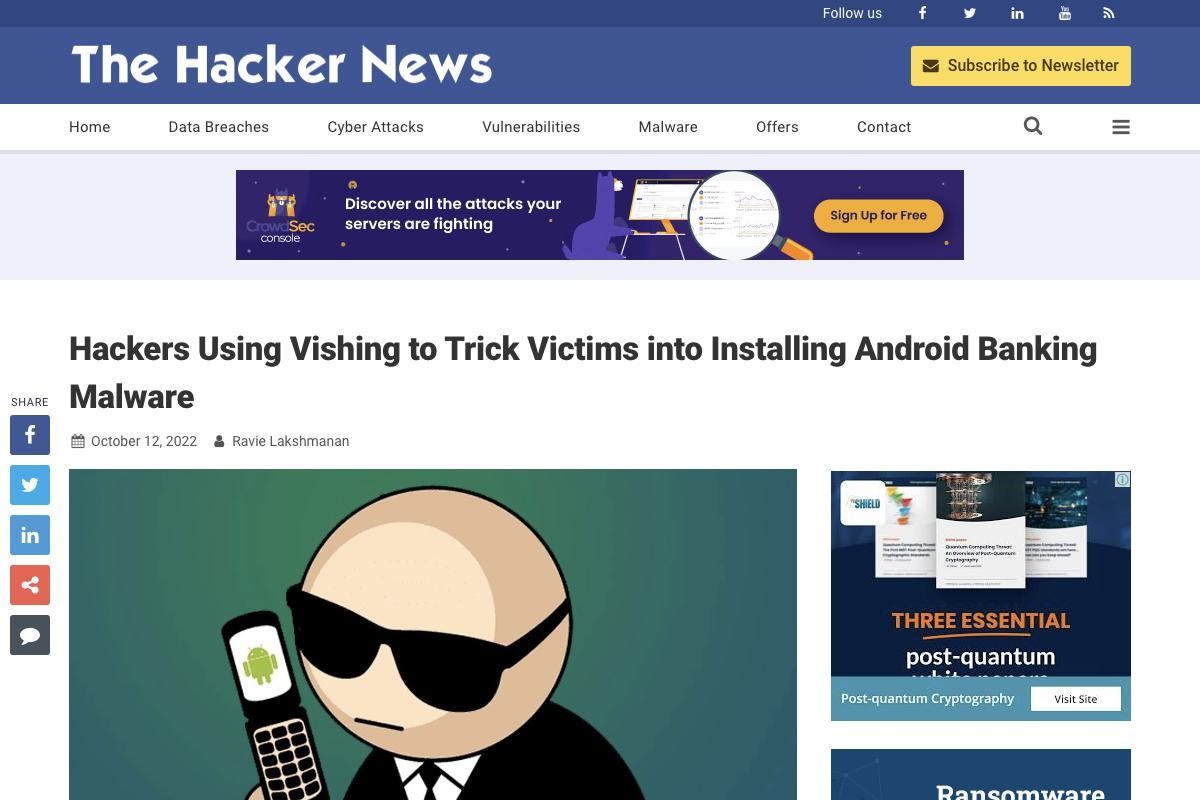
Task: Share article via Facebook sidebar button
Action: (30, 435)
